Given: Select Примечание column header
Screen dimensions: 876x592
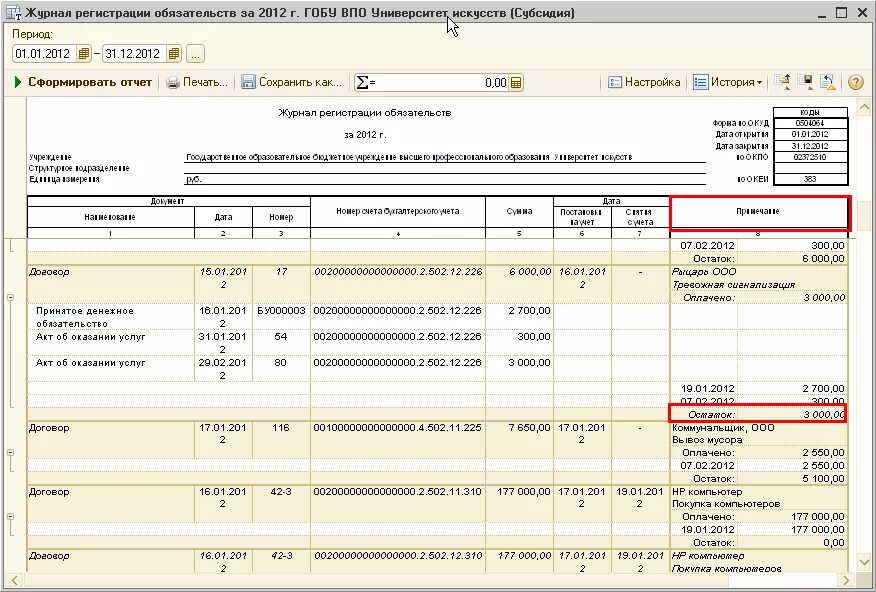Looking at the screenshot, I should point(759,212).
